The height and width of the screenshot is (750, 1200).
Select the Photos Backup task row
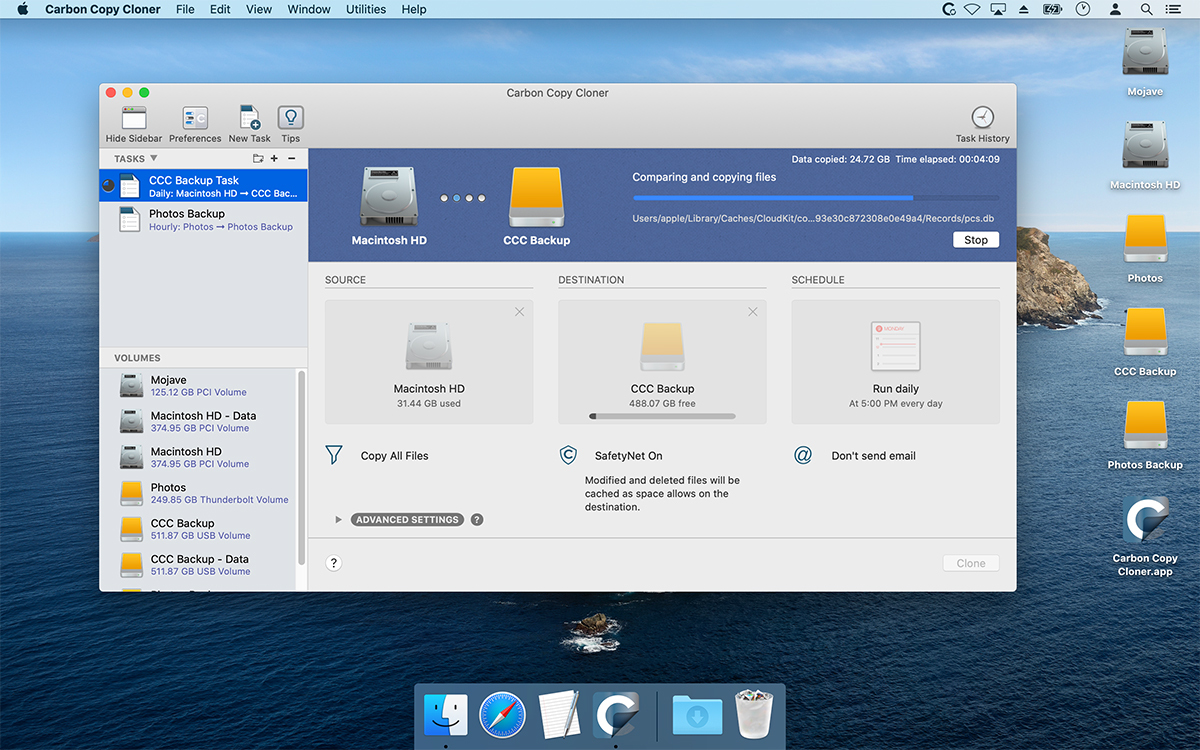coord(203,220)
